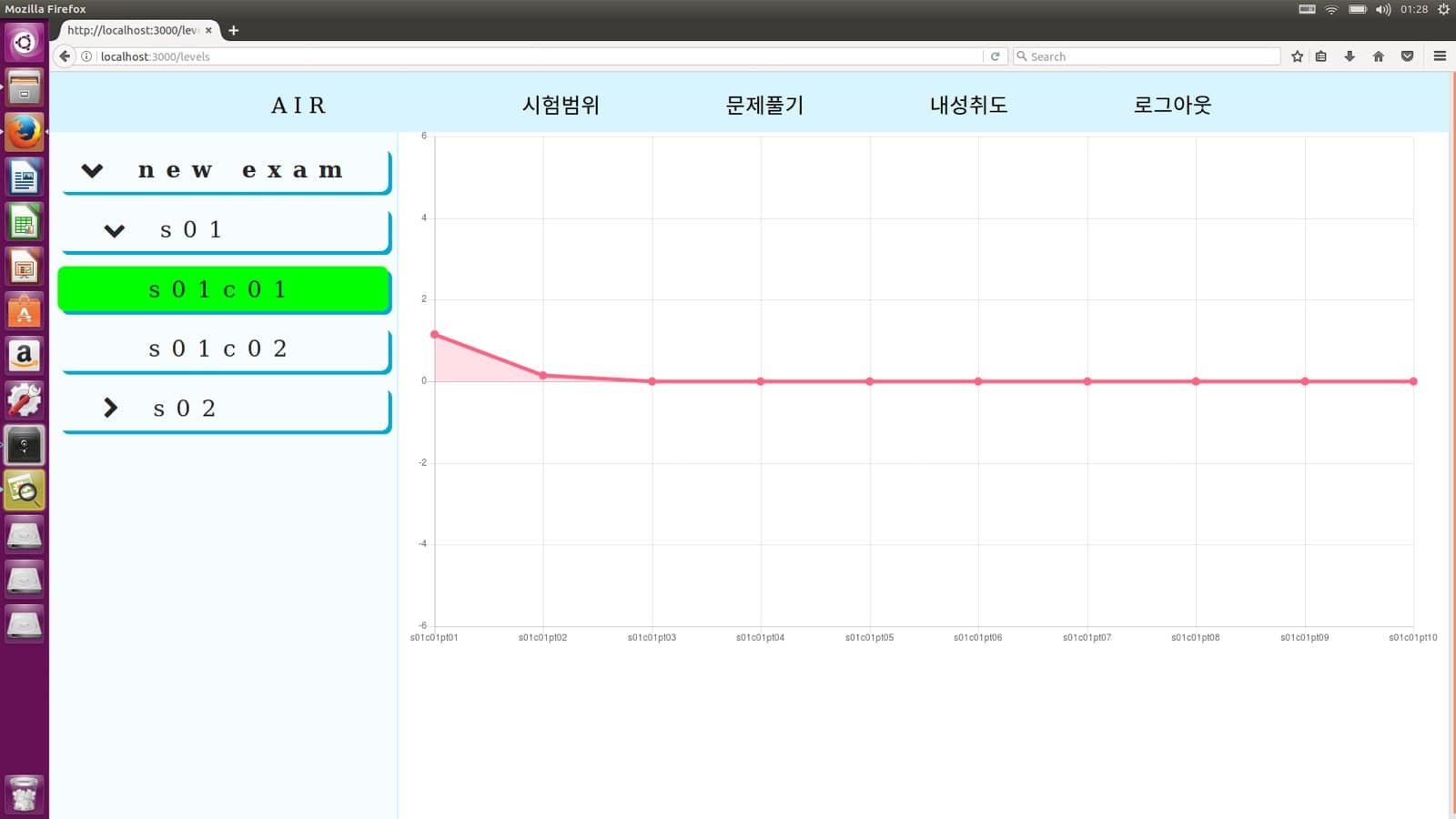Viewport: 1456px width, 819px height.
Task: Open the bookmarks list icon
Action: click(1321, 56)
